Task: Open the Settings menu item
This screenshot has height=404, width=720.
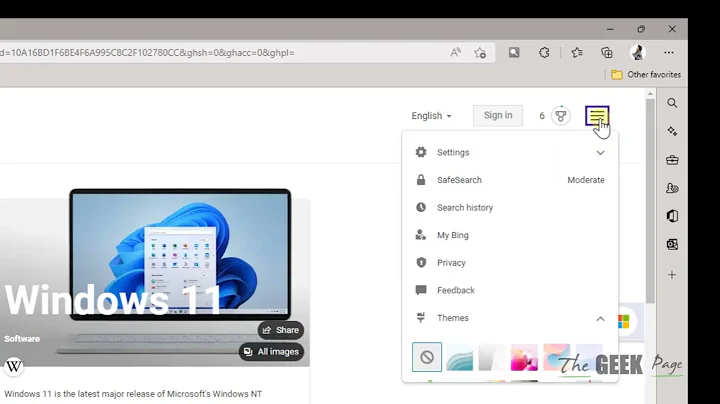Action: click(510, 152)
